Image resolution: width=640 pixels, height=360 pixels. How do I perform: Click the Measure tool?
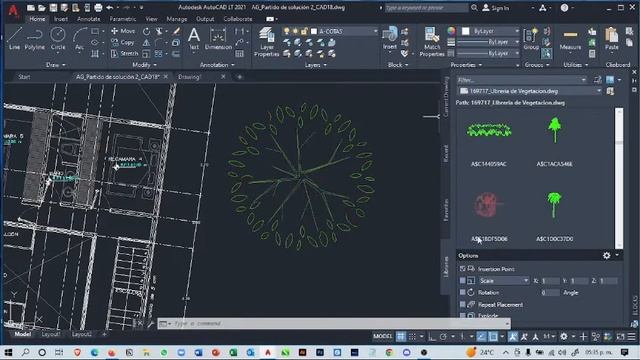point(570,38)
